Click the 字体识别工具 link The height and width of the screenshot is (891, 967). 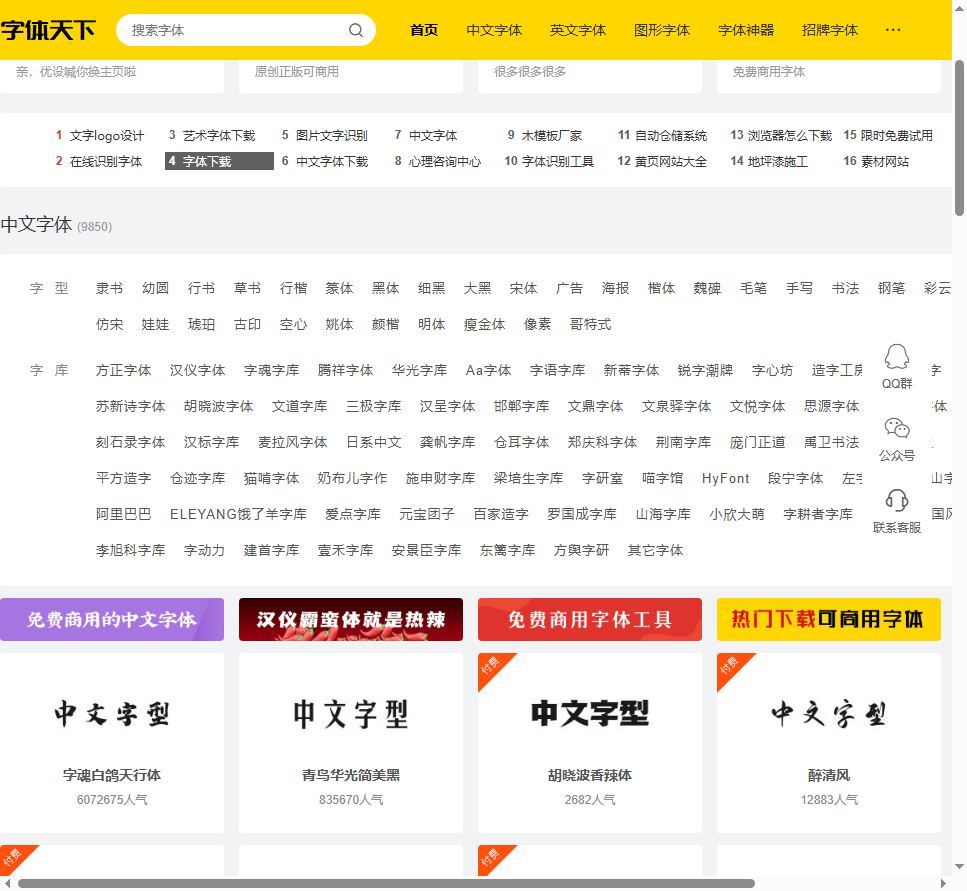point(558,162)
